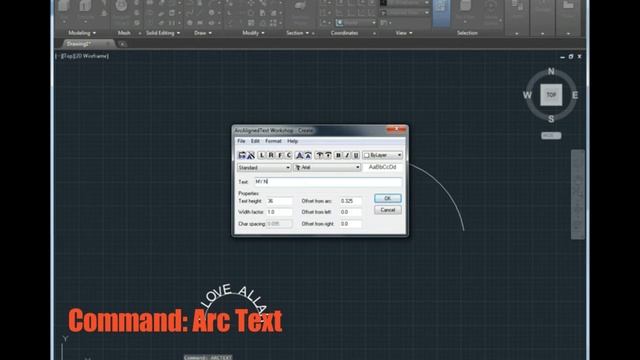Open the File menu in ArcAlignedText Workshop
Image resolution: width=640 pixels, height=360 pixels.
click(x=241, y=141)
